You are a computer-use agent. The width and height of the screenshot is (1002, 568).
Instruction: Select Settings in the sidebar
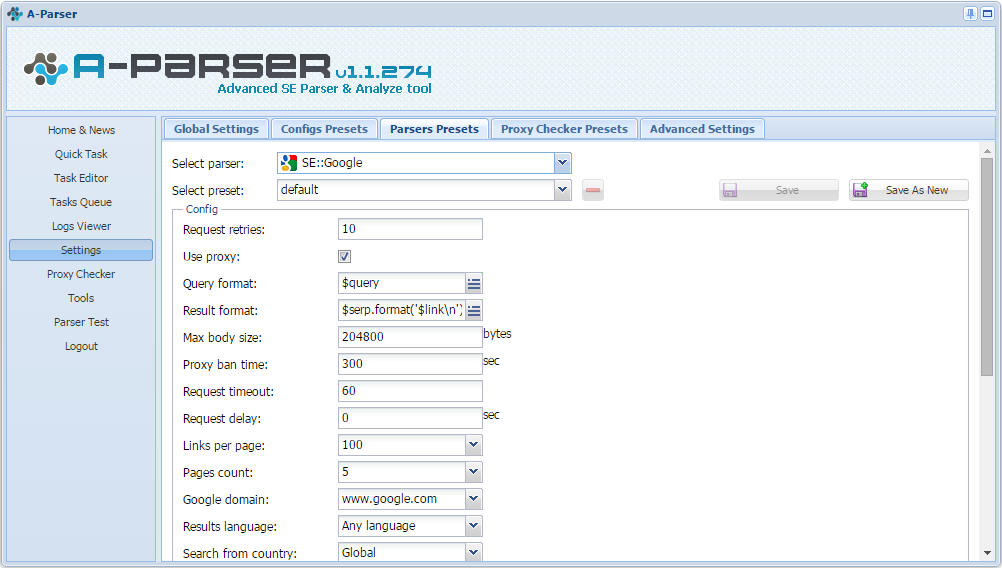coord(81,250)
